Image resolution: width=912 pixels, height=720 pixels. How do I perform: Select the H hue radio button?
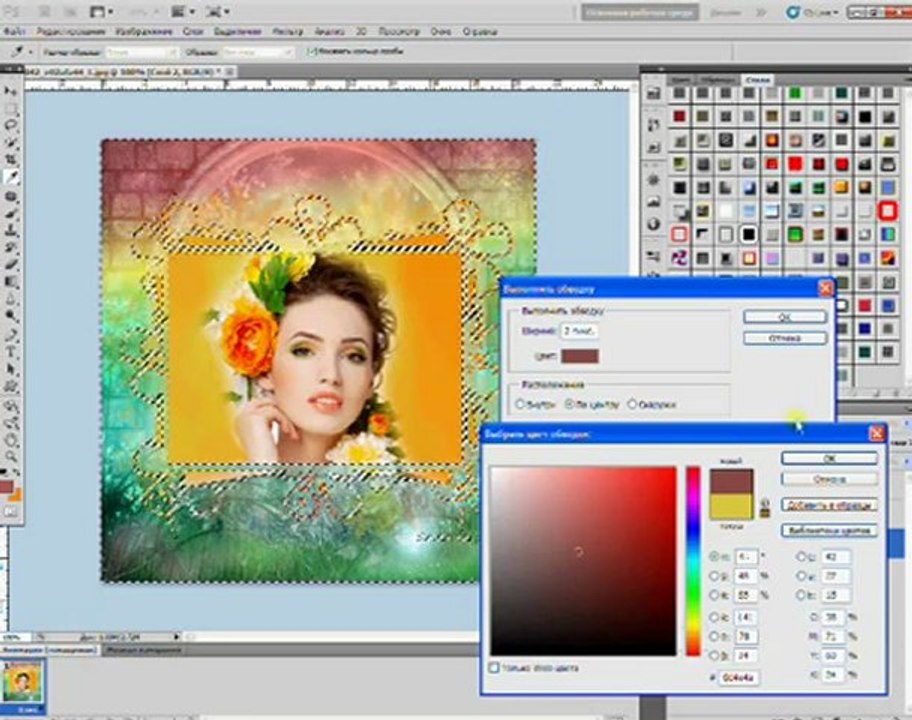(714, 557)
